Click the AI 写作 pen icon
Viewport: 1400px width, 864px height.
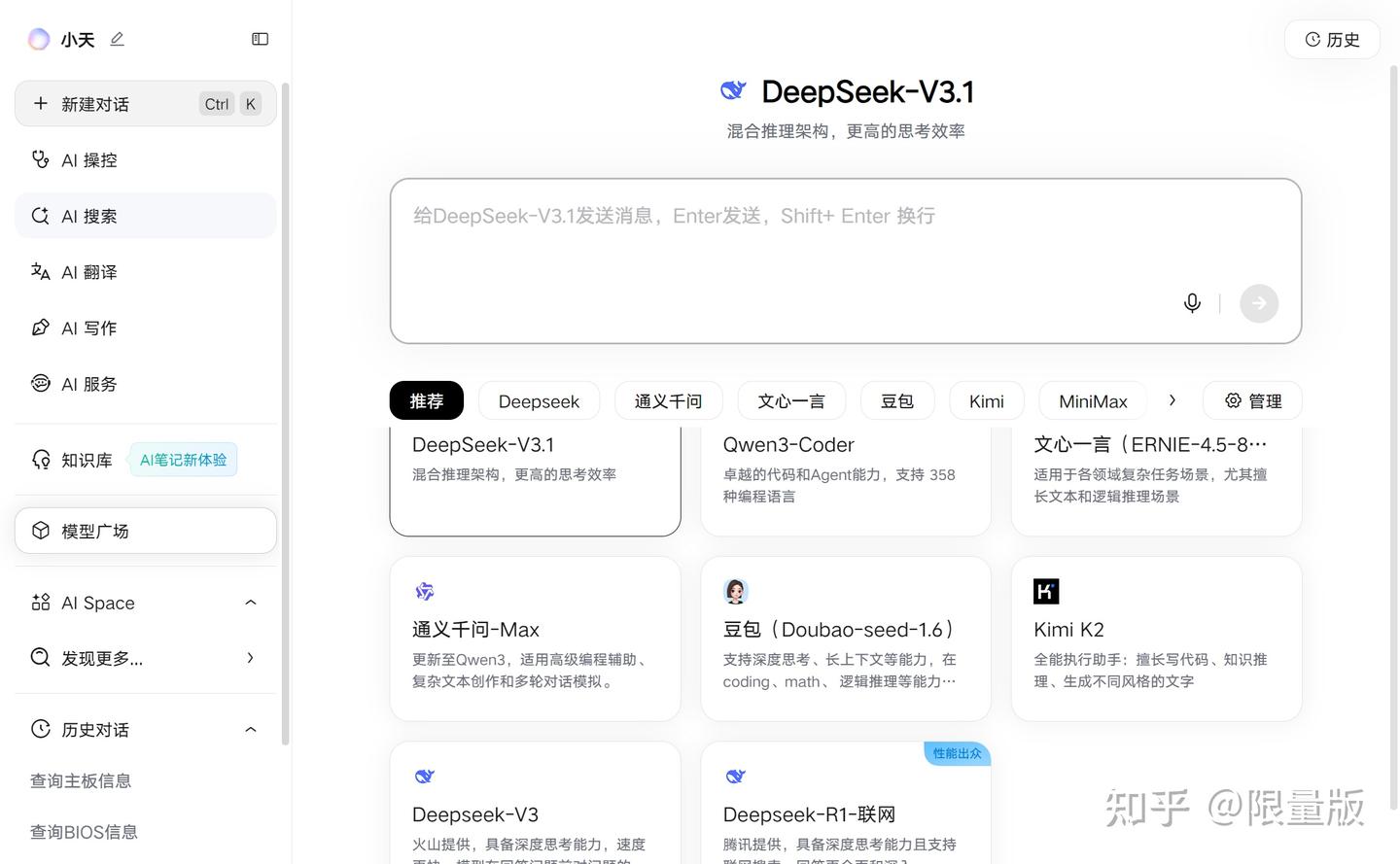pos(40,328)
